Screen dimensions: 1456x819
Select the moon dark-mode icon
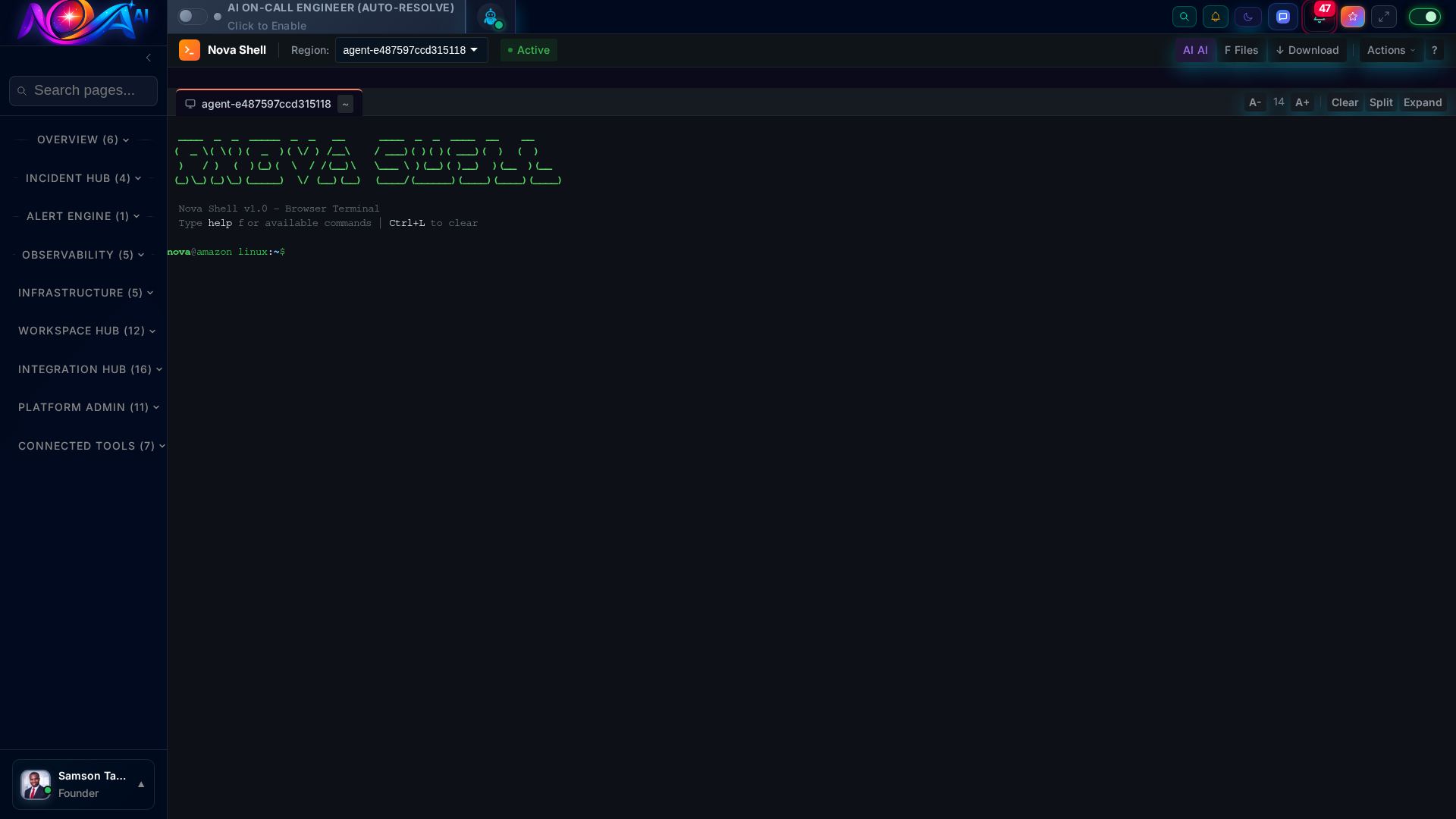[1249, 16]
